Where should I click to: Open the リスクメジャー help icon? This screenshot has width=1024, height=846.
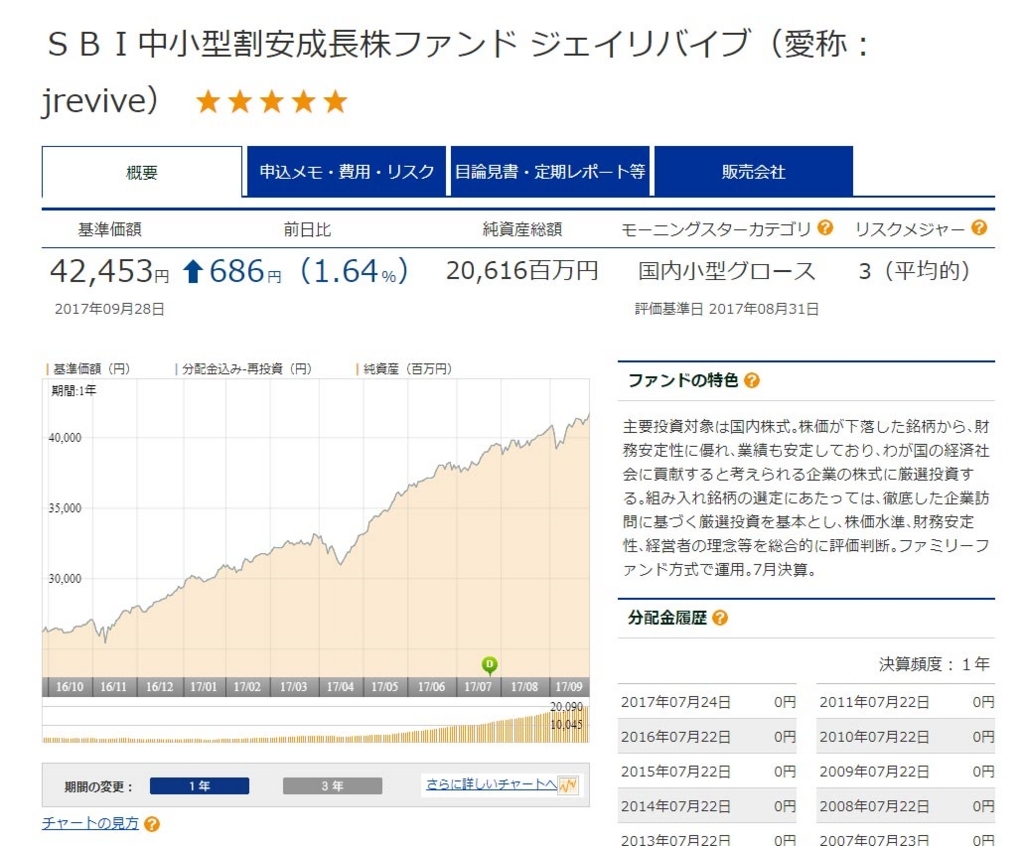(x=978, y=229)
